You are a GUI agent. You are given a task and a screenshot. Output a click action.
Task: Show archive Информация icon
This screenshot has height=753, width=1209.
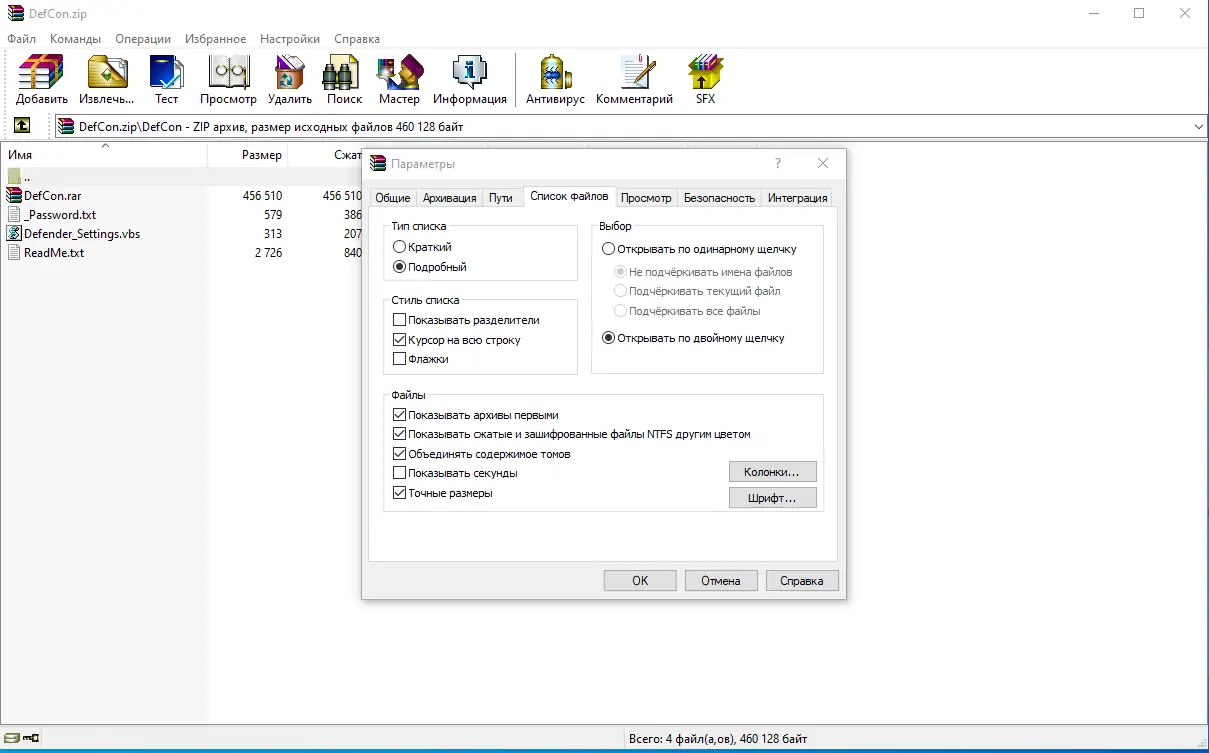point(470,73)
